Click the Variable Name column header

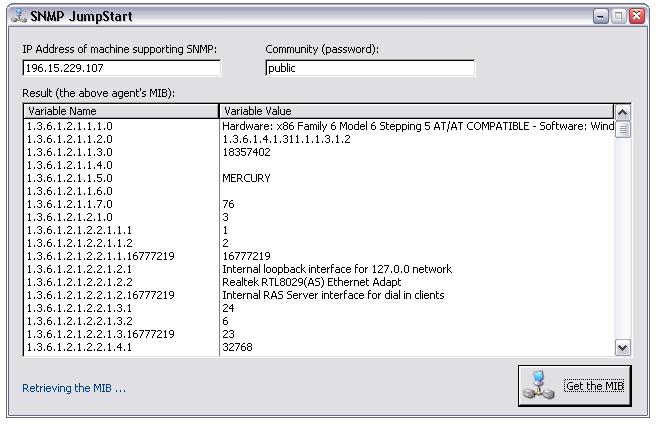point(121,111)
